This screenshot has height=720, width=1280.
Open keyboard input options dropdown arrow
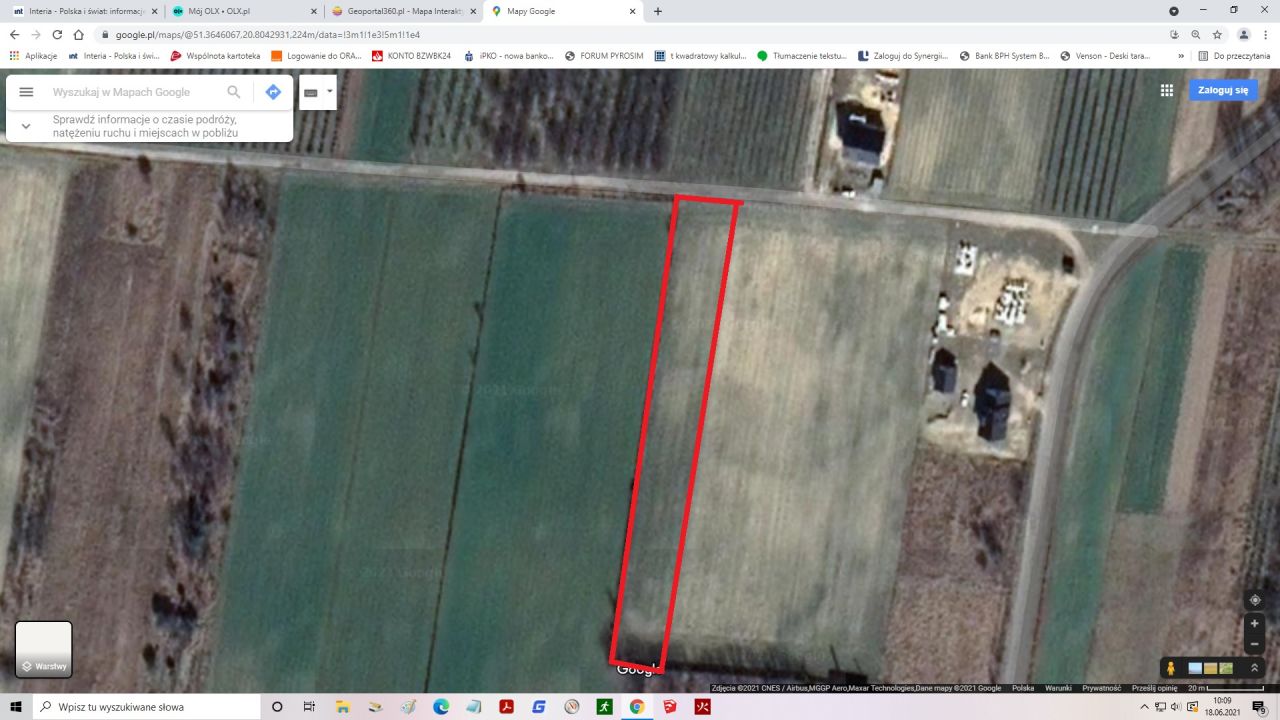330,91
